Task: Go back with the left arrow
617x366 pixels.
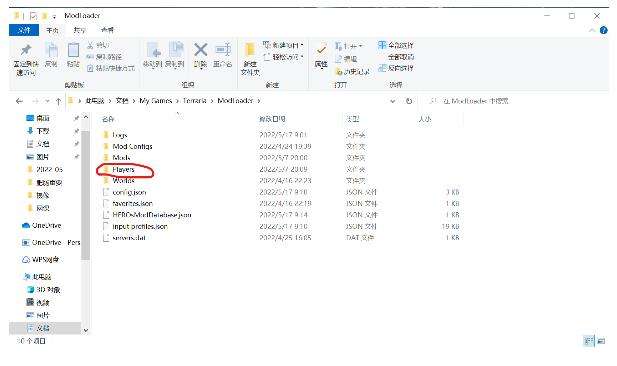Action: 19,101
